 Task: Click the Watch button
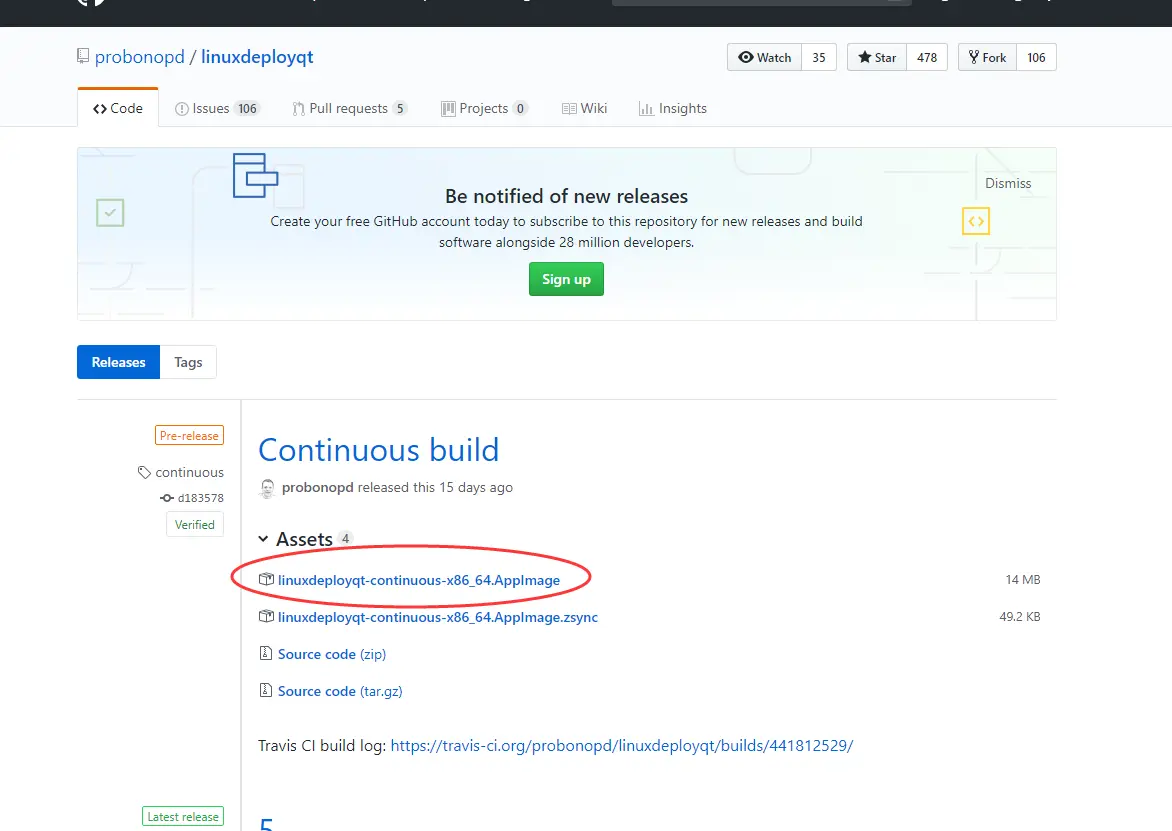764,58
